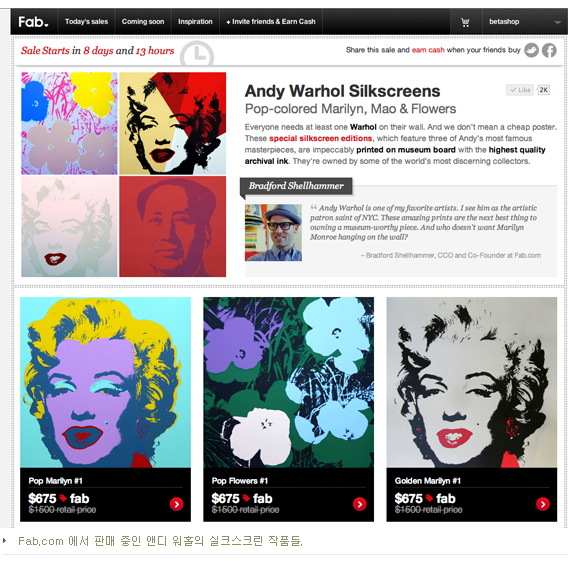The width and height of the screenshot is (568, 572).
Task: Click Bradford Shellhammer's portrait photo
Action: click(273, 232)
